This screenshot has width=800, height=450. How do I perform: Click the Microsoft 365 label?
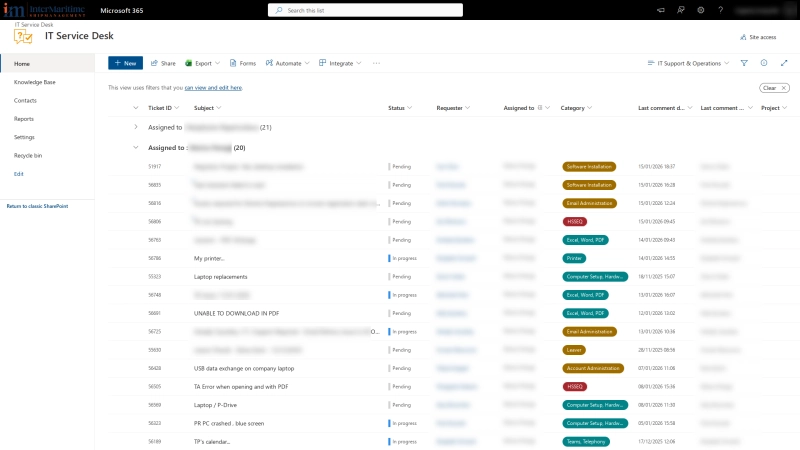click(x=121, y=10)
